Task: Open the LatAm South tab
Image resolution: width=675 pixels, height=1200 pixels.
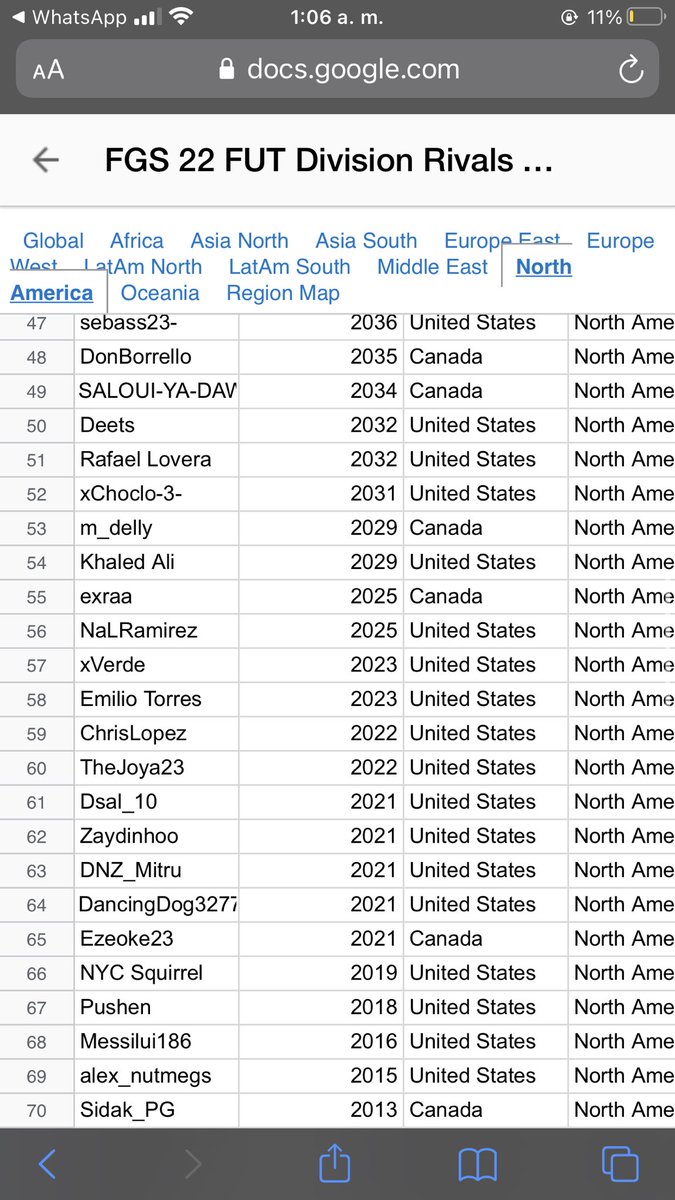Action: (x=289, y=267)
